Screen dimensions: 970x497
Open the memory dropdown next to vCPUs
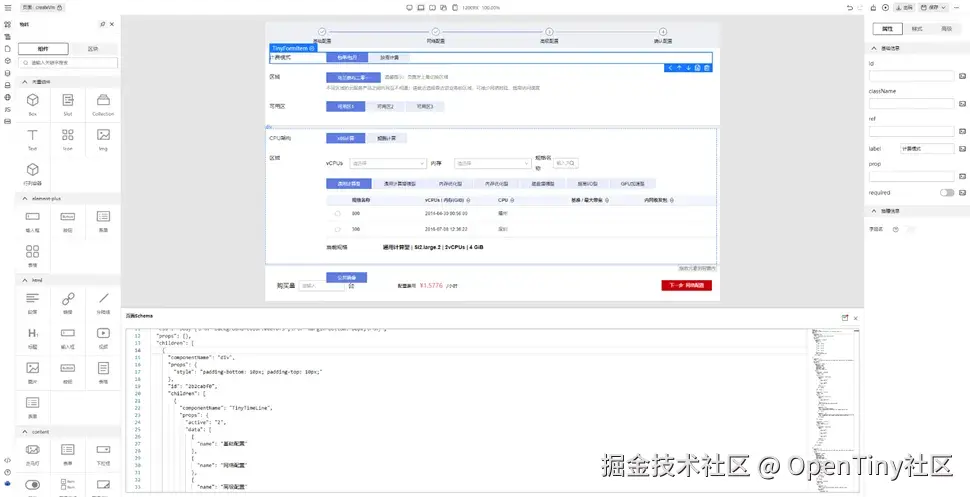pyautogui.click(x=492, y=163)
